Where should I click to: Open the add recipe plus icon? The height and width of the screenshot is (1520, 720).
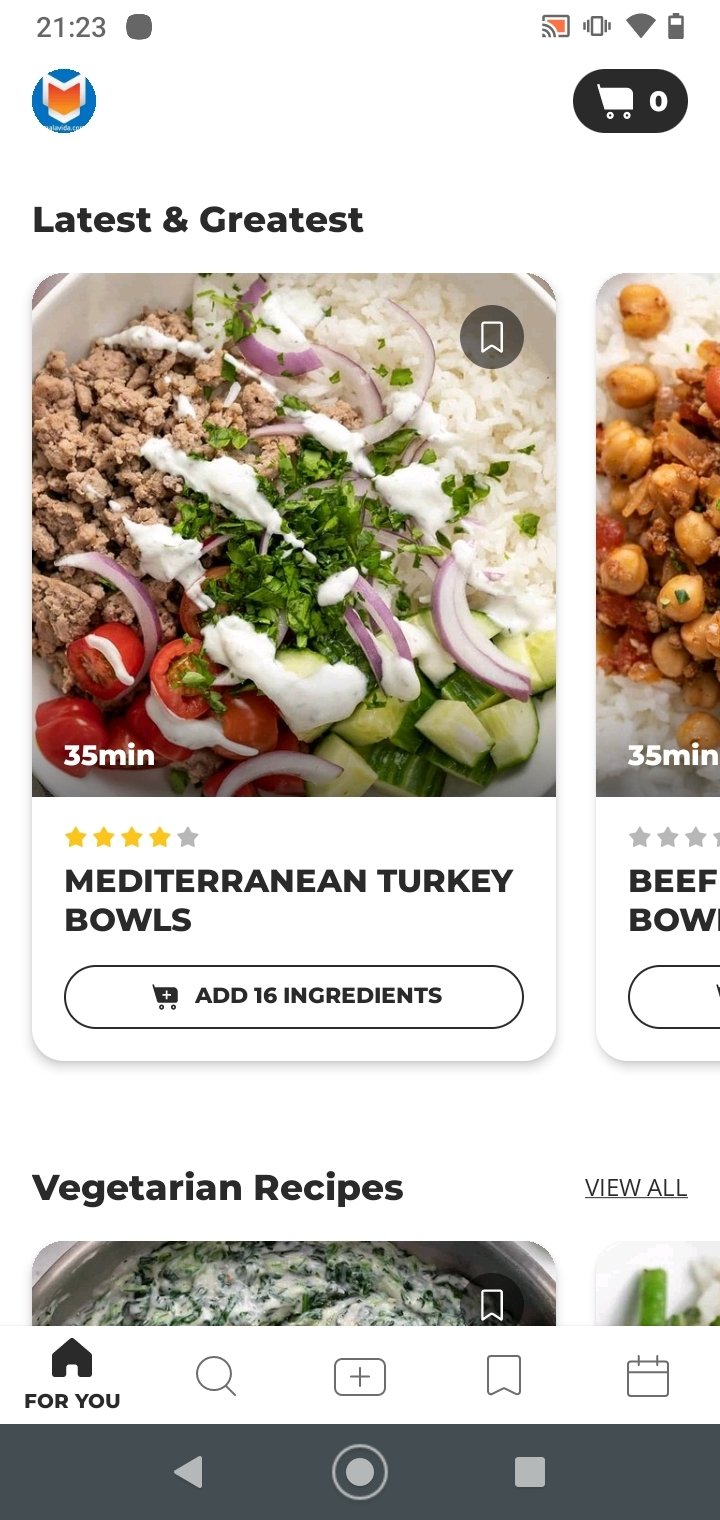360,1377
